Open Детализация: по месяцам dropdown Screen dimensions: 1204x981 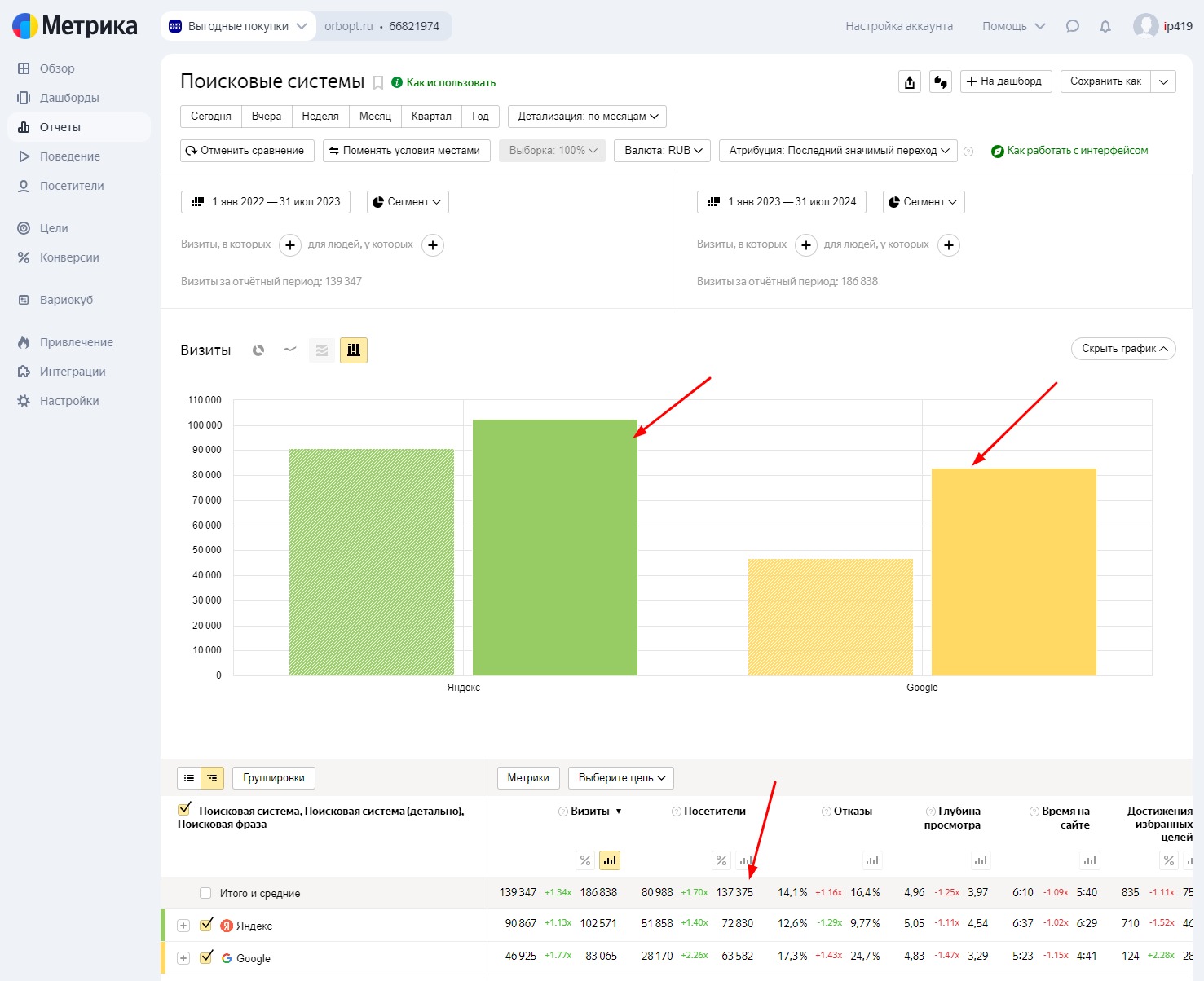tap(587, 117)
